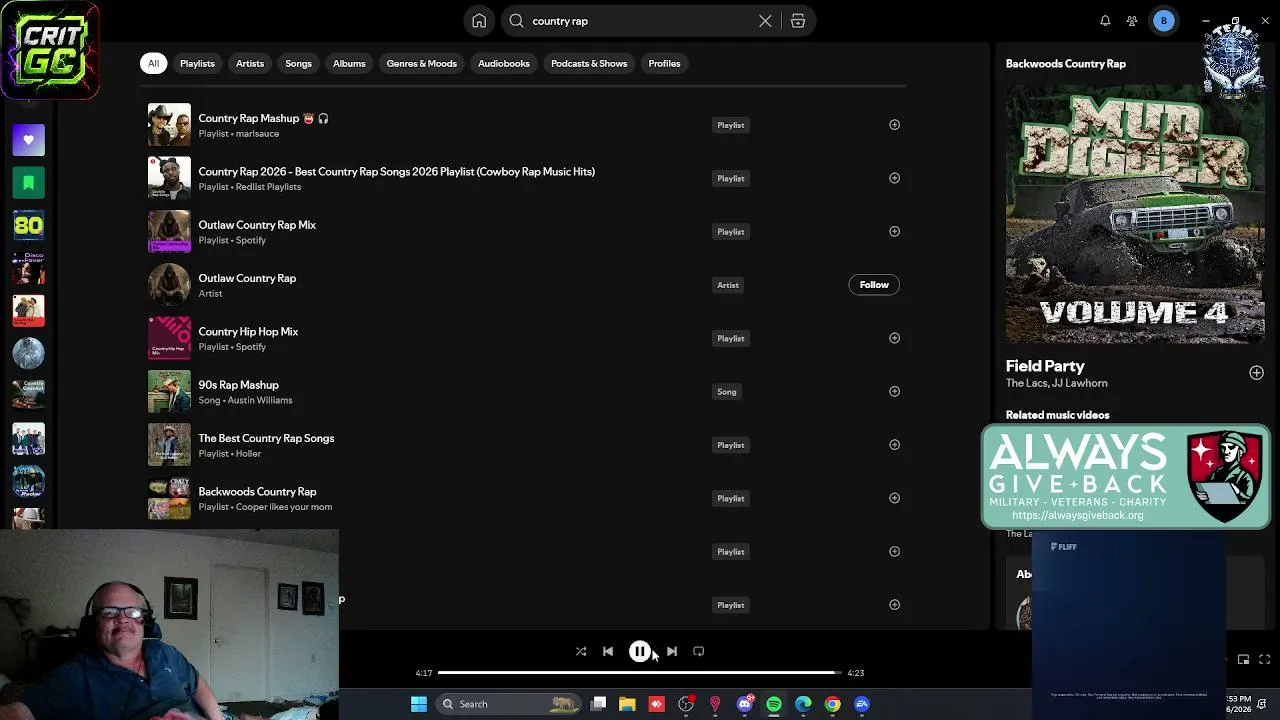Open File Explorer from taskbar

(627, 704)
